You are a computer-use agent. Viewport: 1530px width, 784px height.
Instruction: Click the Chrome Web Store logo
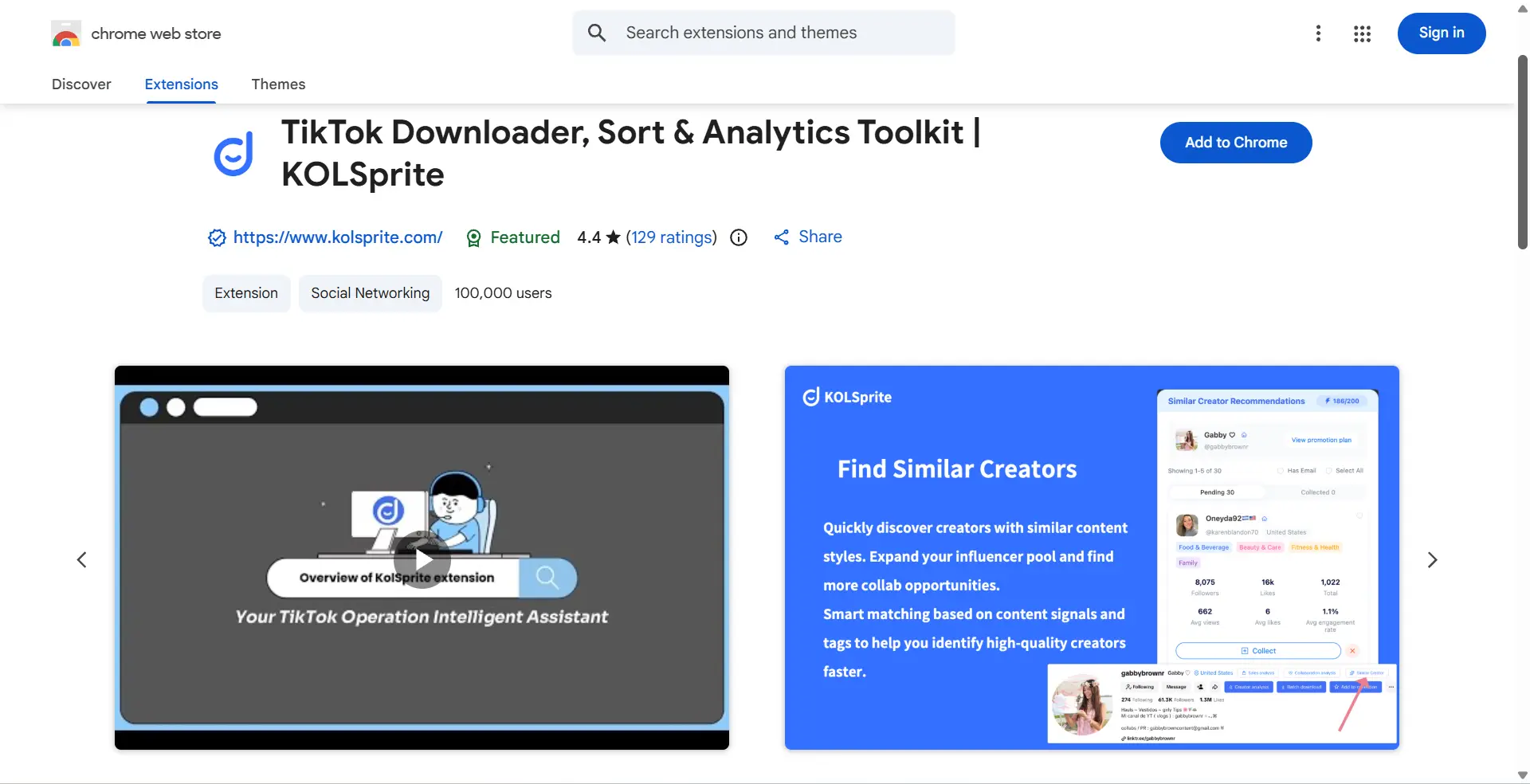(66, 33)
